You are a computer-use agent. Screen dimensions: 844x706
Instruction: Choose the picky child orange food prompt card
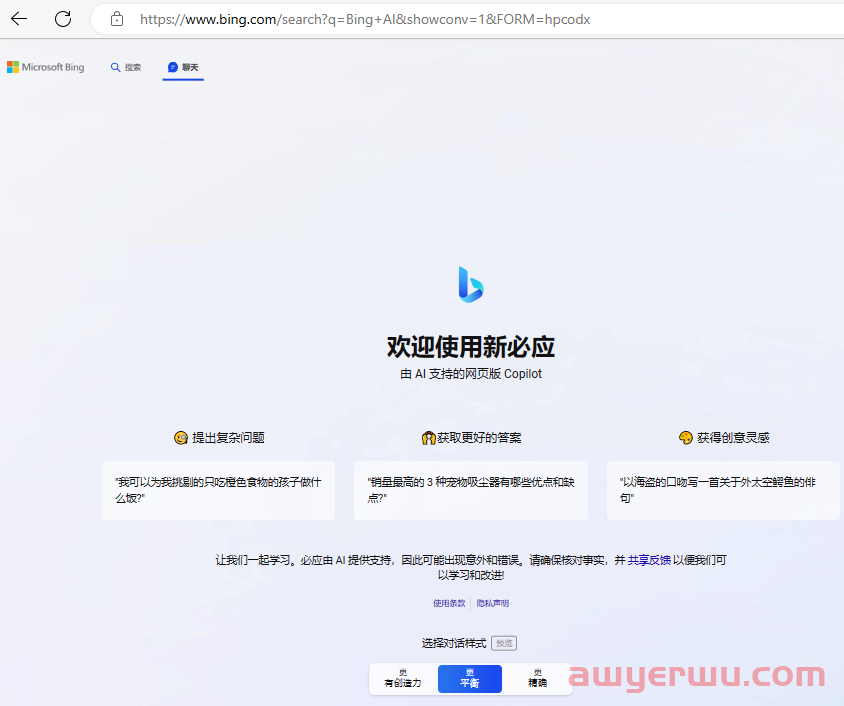click(x=219, y=490)
